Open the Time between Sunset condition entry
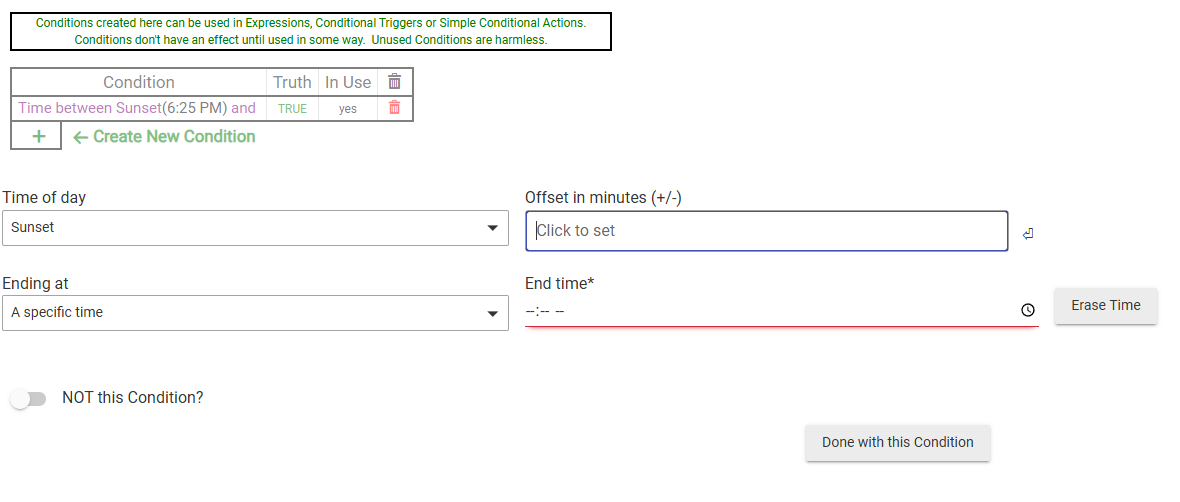 137,108
